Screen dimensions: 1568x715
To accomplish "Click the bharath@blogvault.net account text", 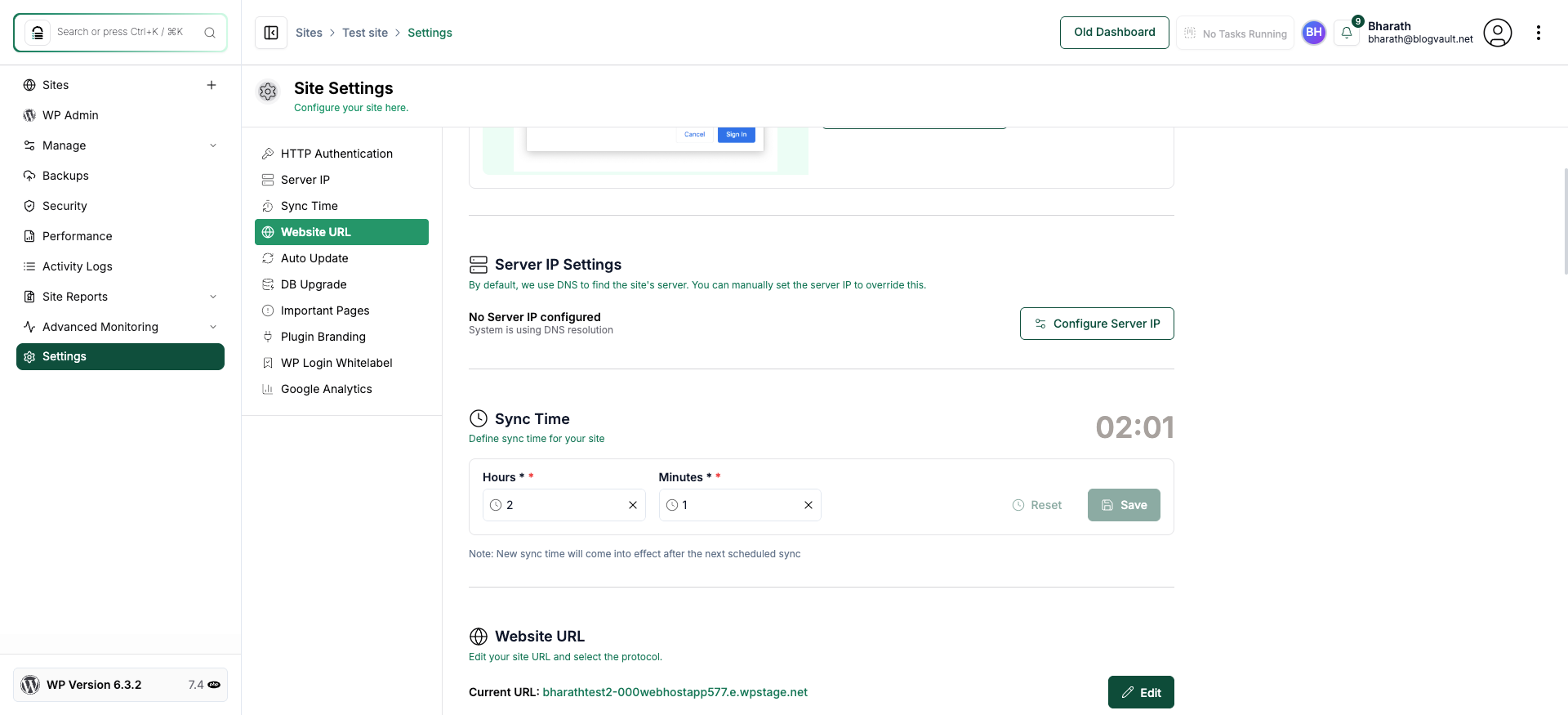I will pyautogui.click(x=1420, y=39).
